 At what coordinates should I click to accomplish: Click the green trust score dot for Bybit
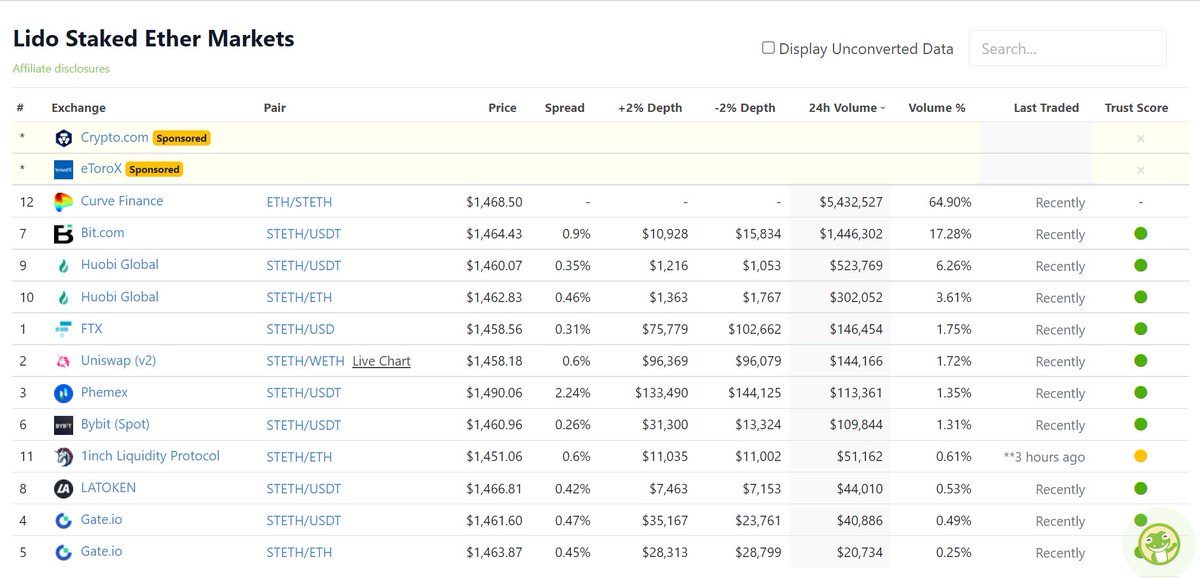pos(1140,424)
